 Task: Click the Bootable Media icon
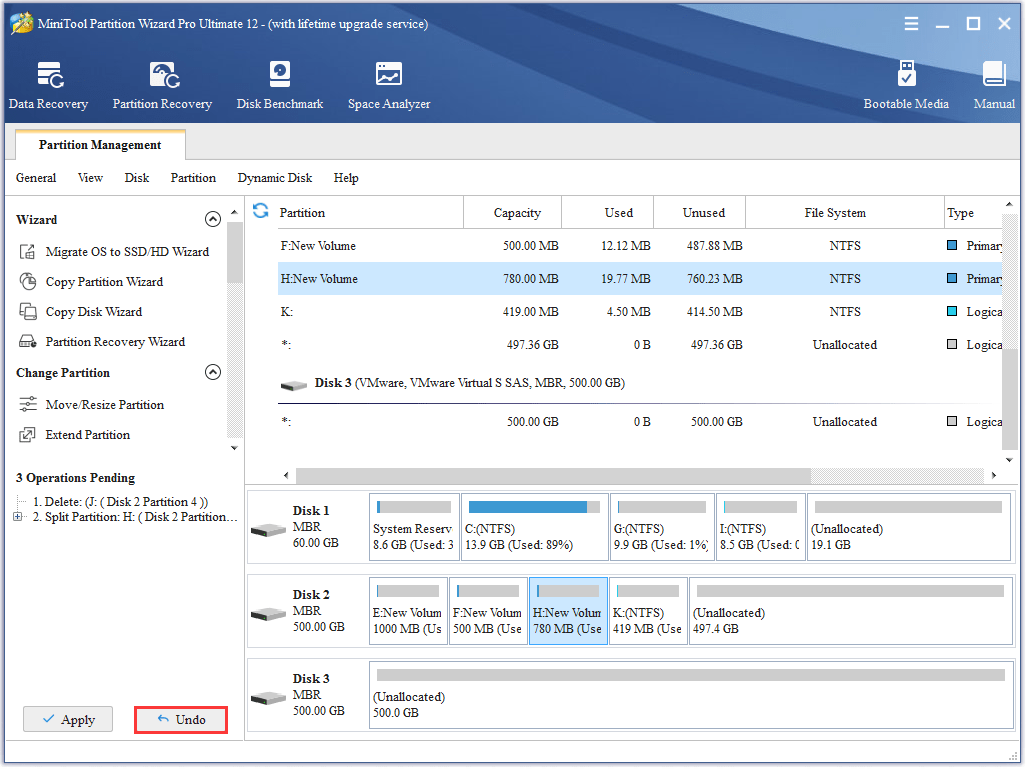(x=906, y=82)
